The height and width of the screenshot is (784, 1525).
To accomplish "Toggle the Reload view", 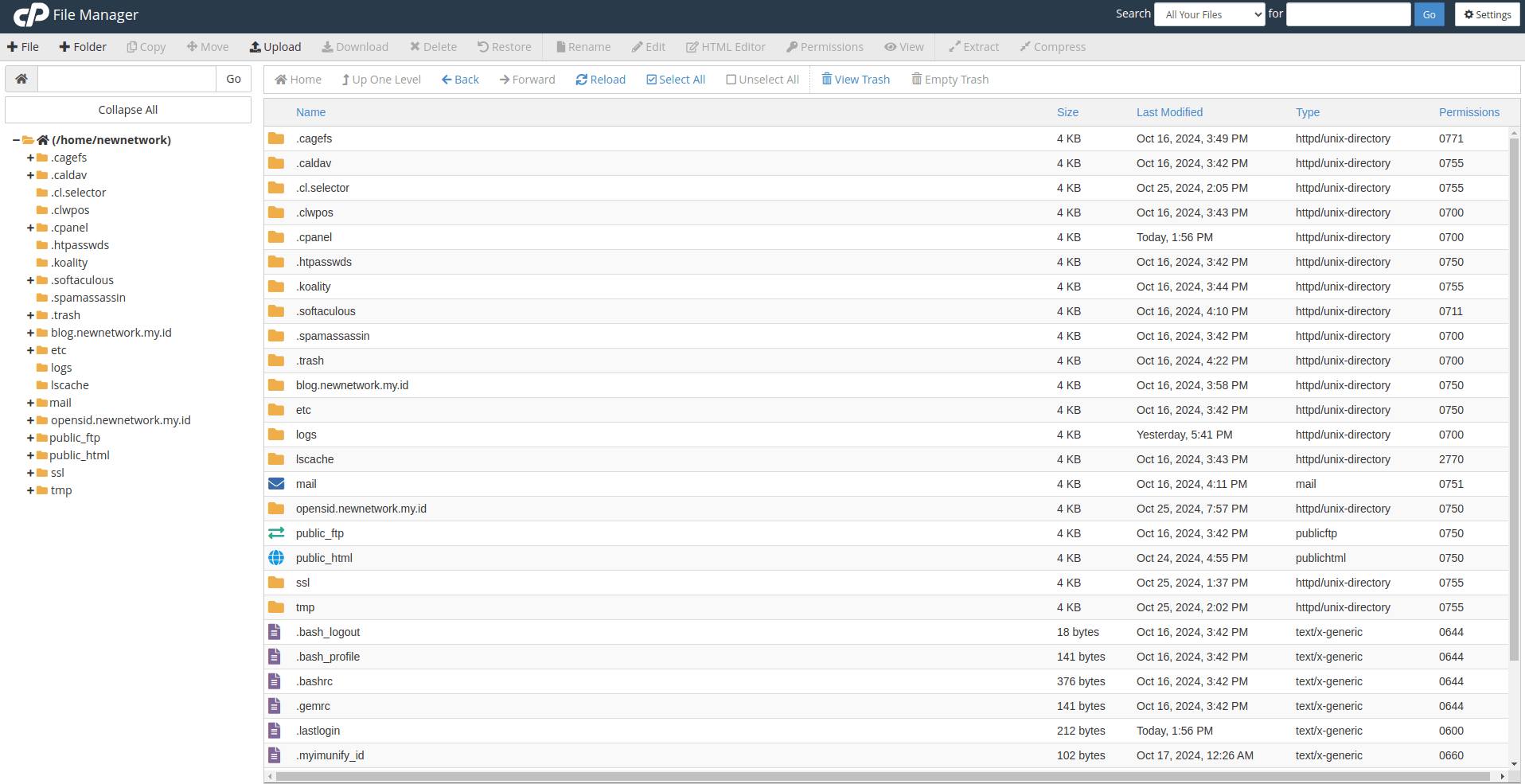I will [599, 79].
